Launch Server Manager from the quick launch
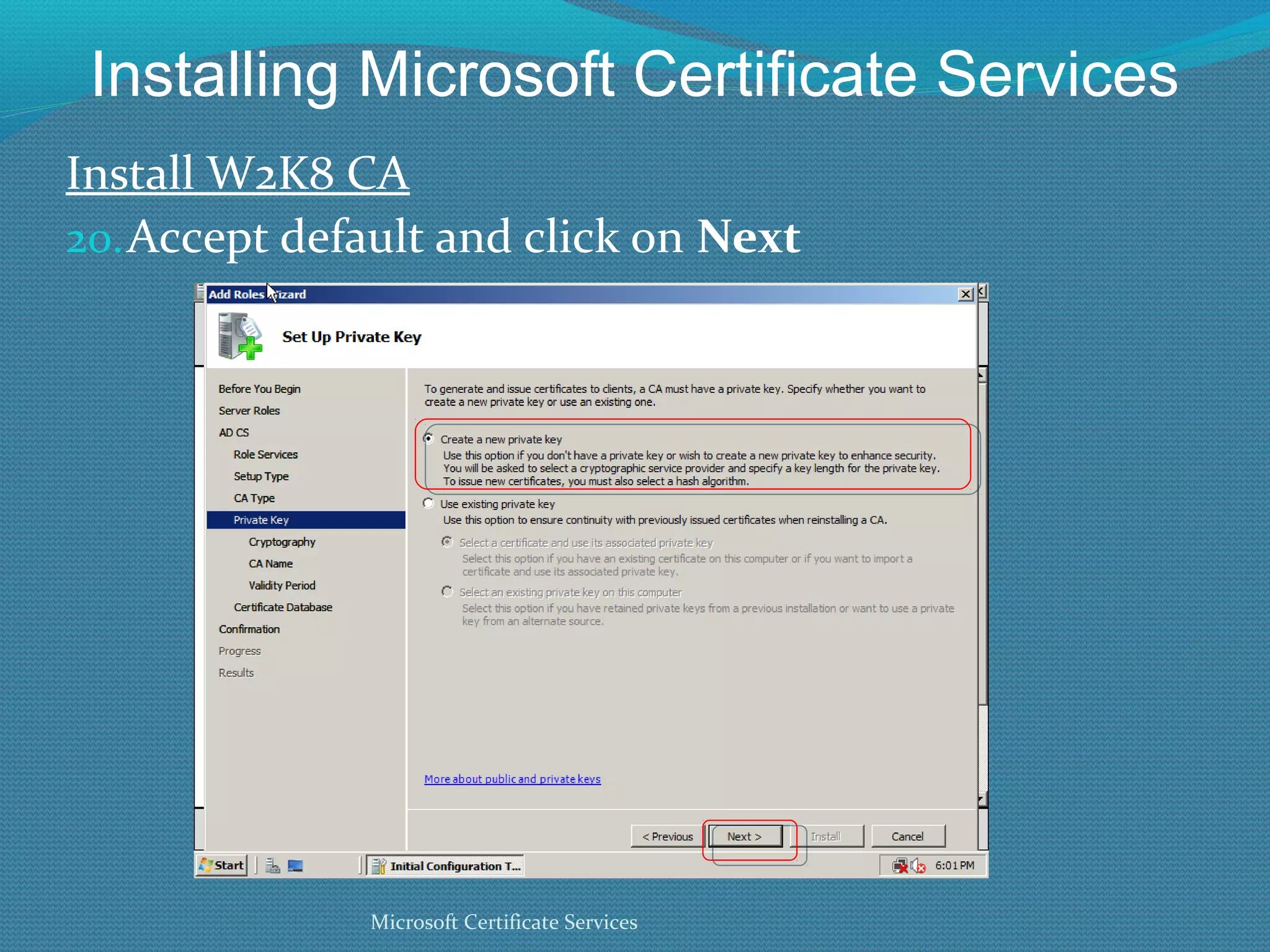Viewport: 1270px width, 952px height. click(x=272, y=866)
